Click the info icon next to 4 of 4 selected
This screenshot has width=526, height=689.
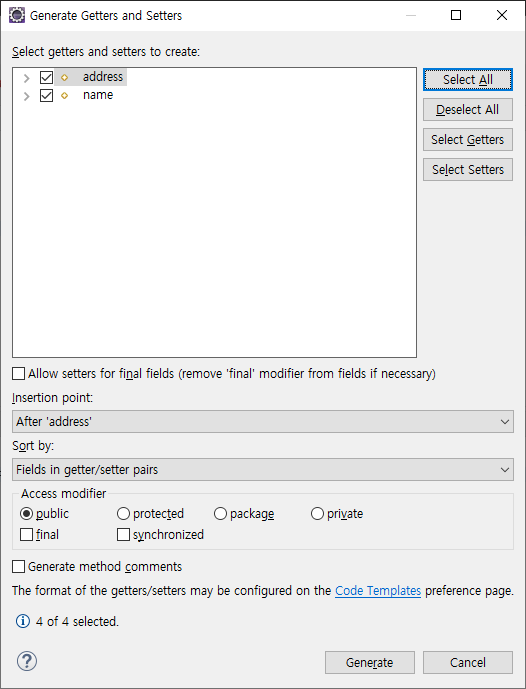point(23,621)
